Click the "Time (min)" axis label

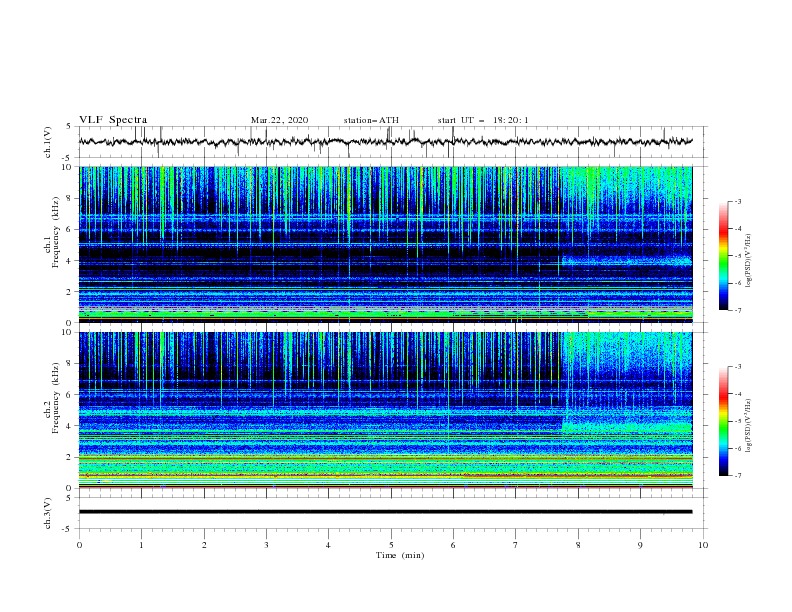(x=400, y=555)
